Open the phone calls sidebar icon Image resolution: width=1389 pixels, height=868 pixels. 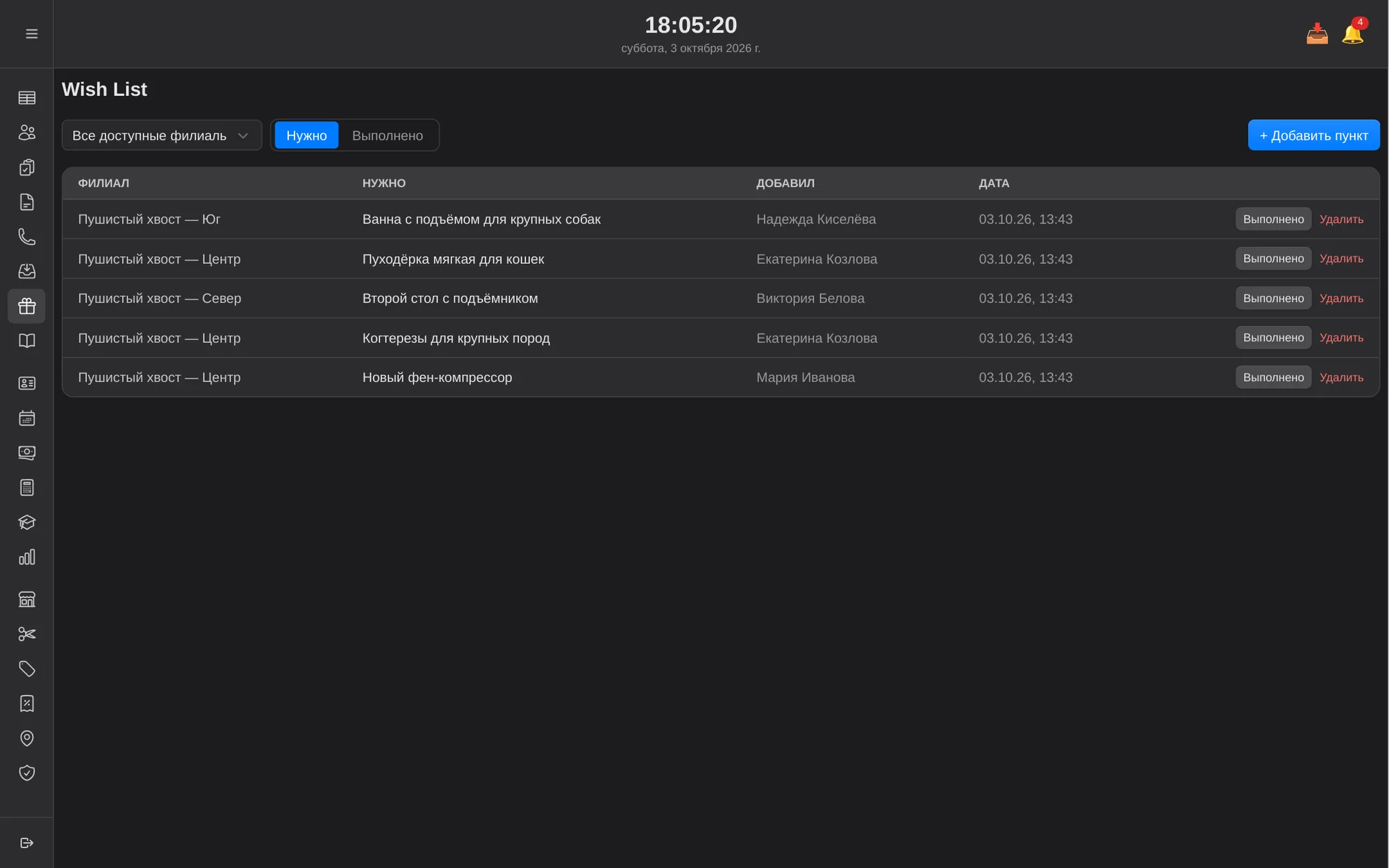coord(26,237)
